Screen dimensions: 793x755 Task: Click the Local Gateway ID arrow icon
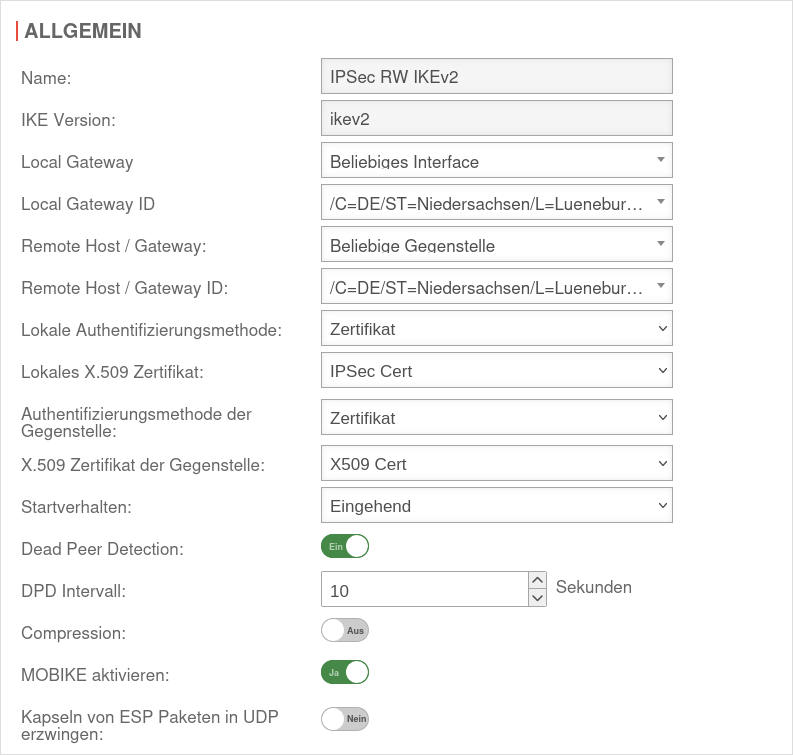pyautogui.click(x=661, y=202)
